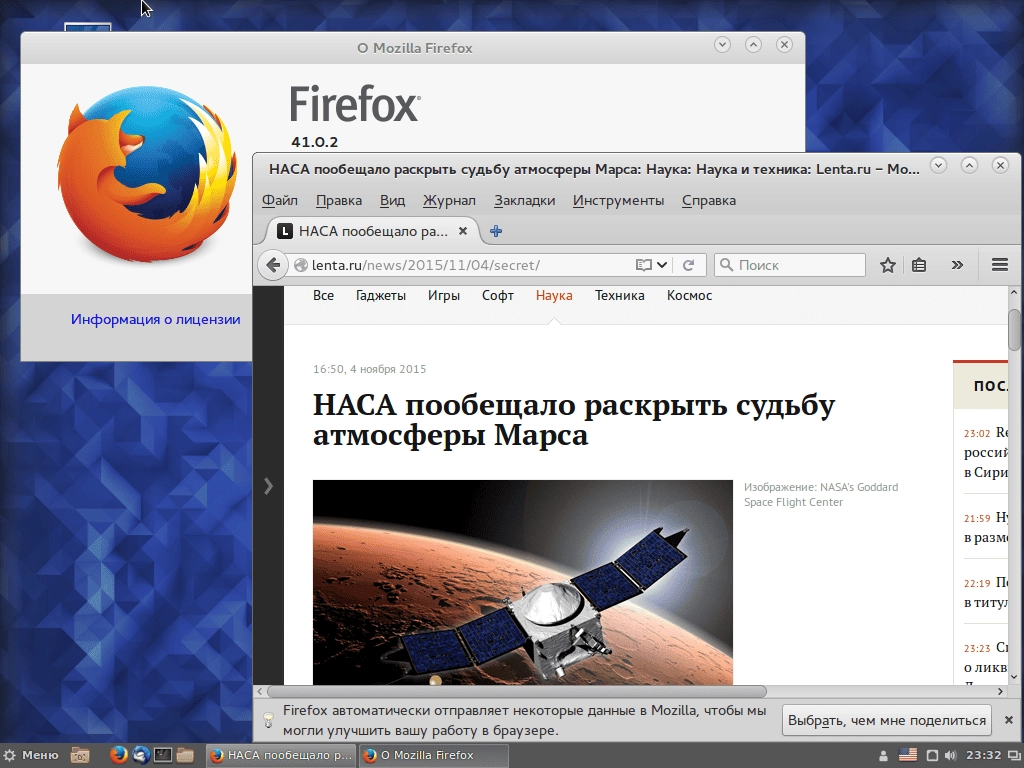Click the scroll down arrow of vertical scrollbar

click(x=1014, y=677)
